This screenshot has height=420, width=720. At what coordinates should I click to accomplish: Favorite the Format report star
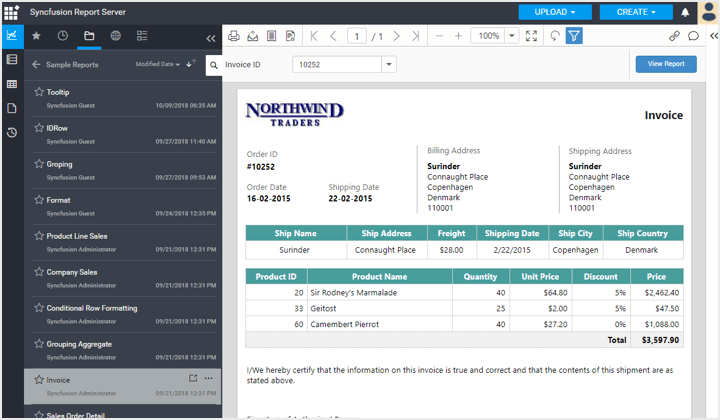[39, 200]
